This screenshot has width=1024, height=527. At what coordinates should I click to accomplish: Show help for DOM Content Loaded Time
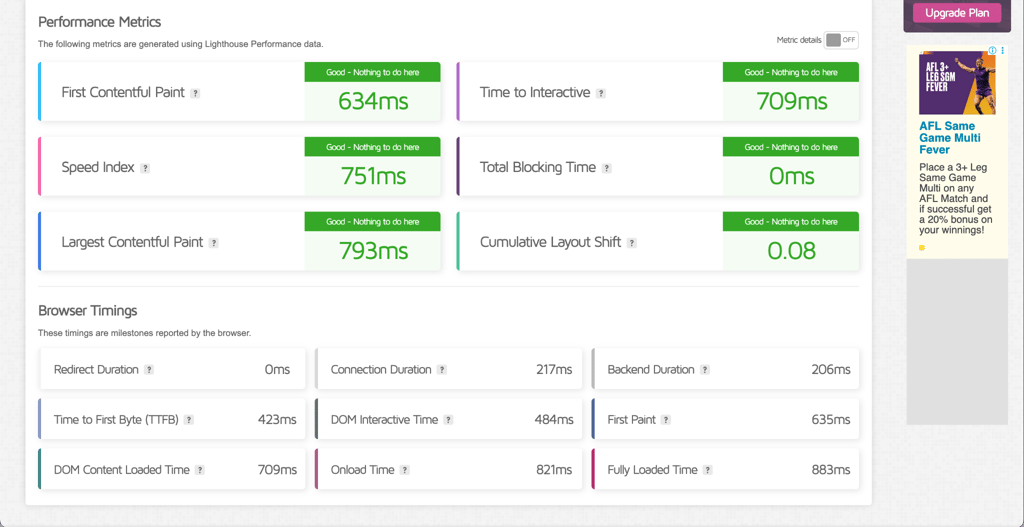[x=200, y=470]
